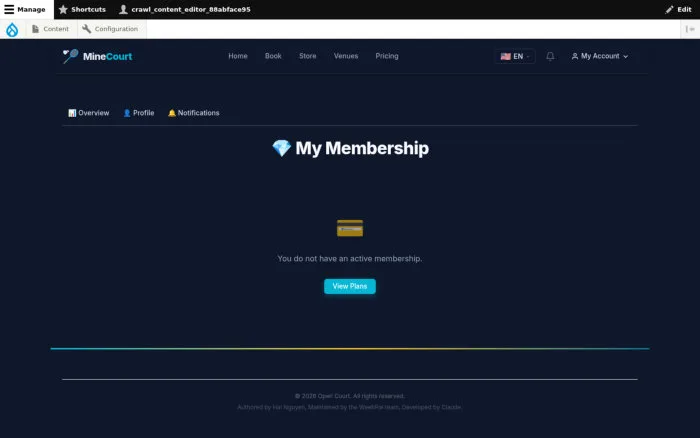Open the crawl_content_editor_88abface95 user menu
This screenshot has width=700, height=438.
(185, 9)
